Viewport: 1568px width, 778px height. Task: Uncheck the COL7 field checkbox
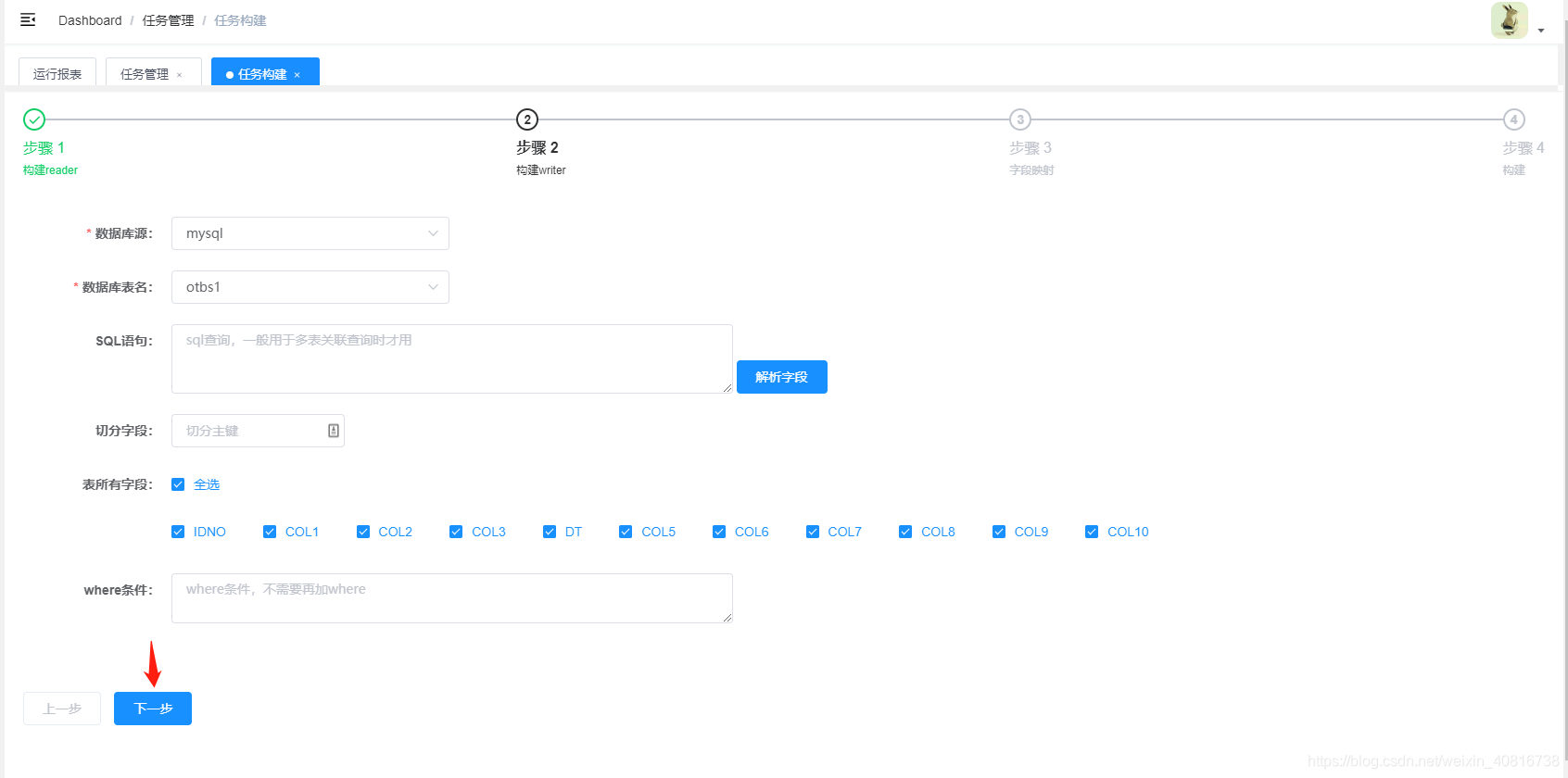(x=813, y=532)
